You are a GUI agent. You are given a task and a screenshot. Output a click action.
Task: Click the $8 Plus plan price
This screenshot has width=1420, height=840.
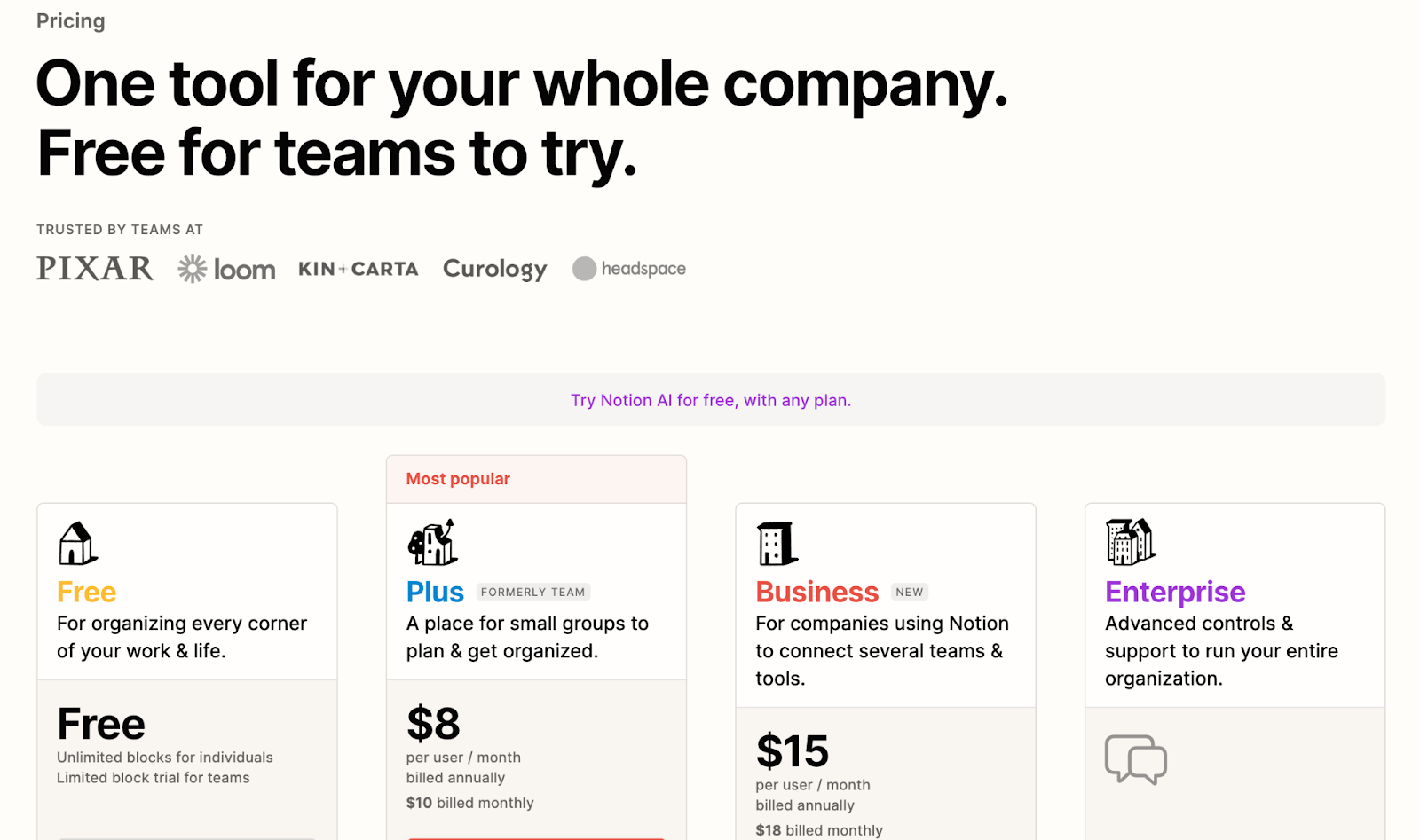tap(433, 724)
